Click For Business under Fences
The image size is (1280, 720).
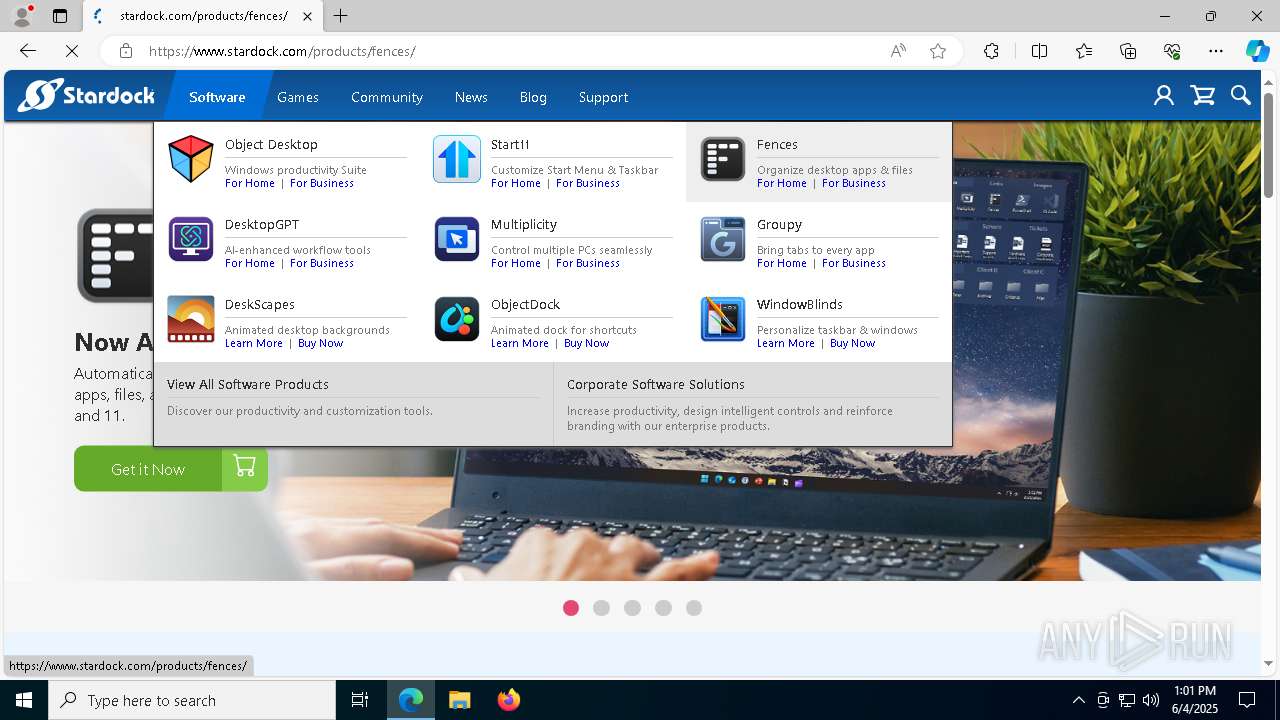(x=854, y=183)
